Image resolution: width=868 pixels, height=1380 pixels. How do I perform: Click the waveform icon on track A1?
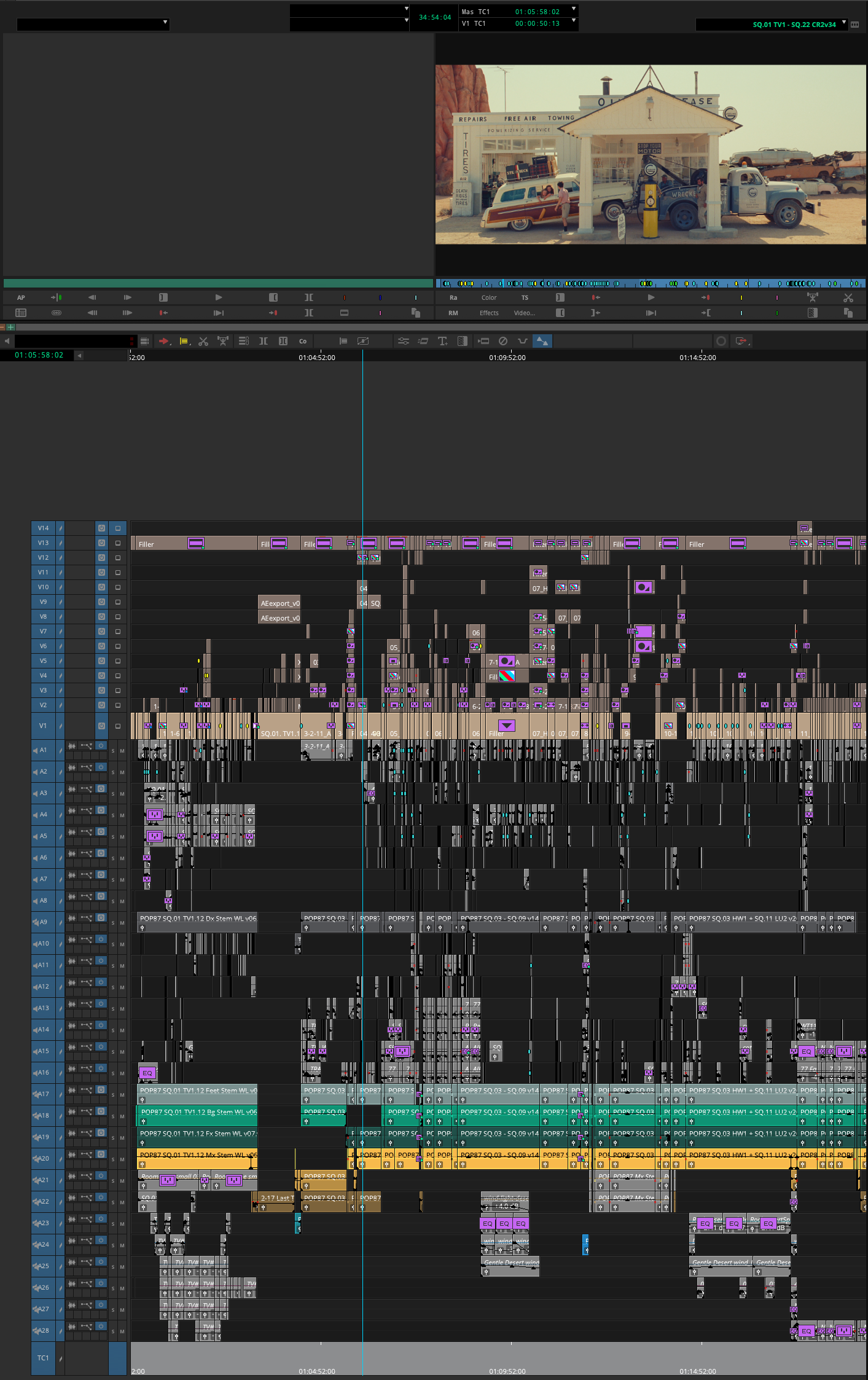point(72,746)
